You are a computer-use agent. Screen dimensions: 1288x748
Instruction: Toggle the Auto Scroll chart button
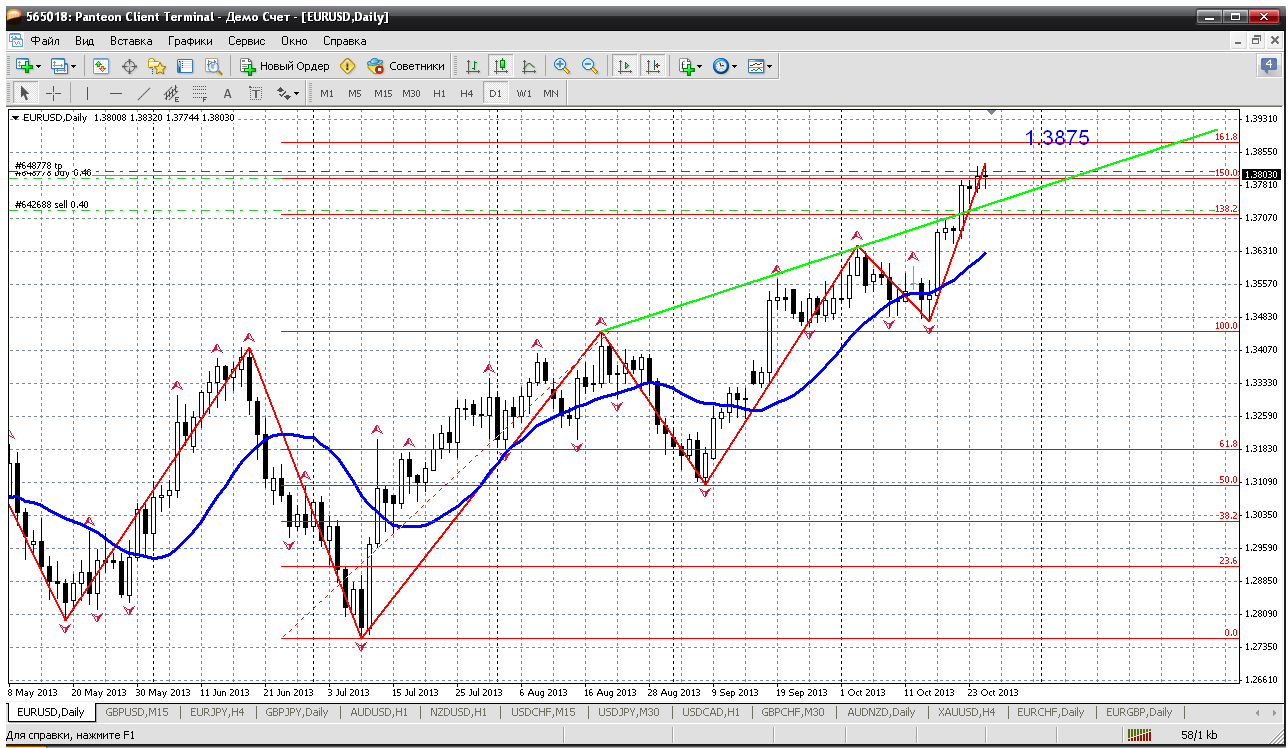tap(625, 66)
